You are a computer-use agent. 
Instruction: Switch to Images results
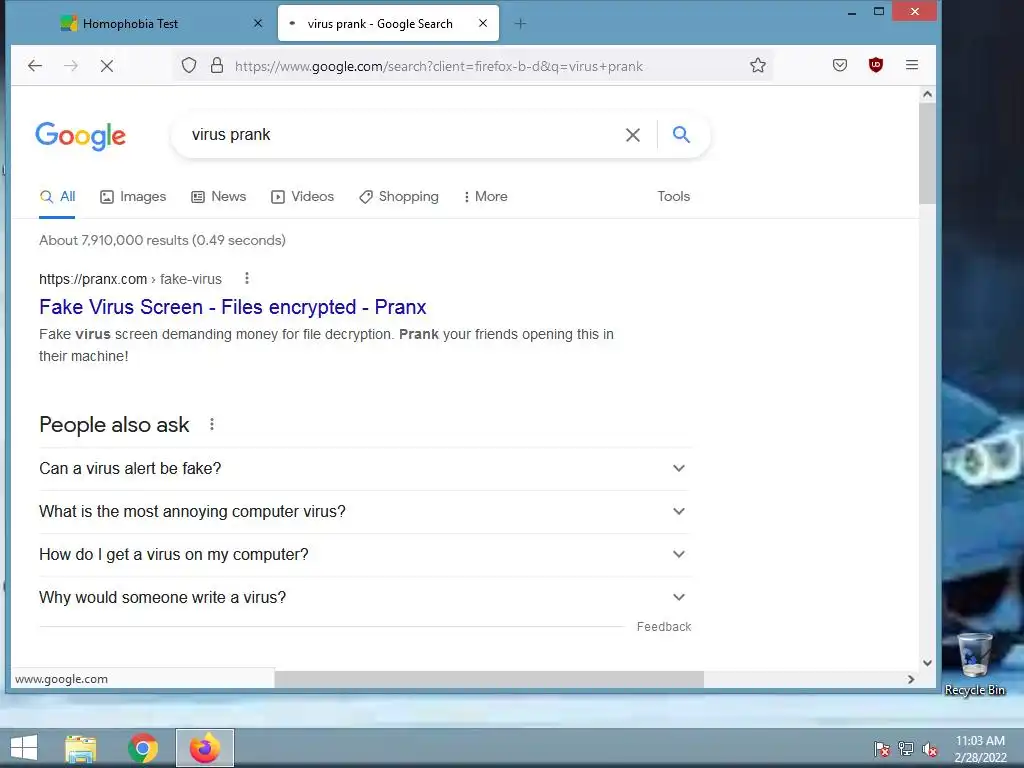point(133,197)
